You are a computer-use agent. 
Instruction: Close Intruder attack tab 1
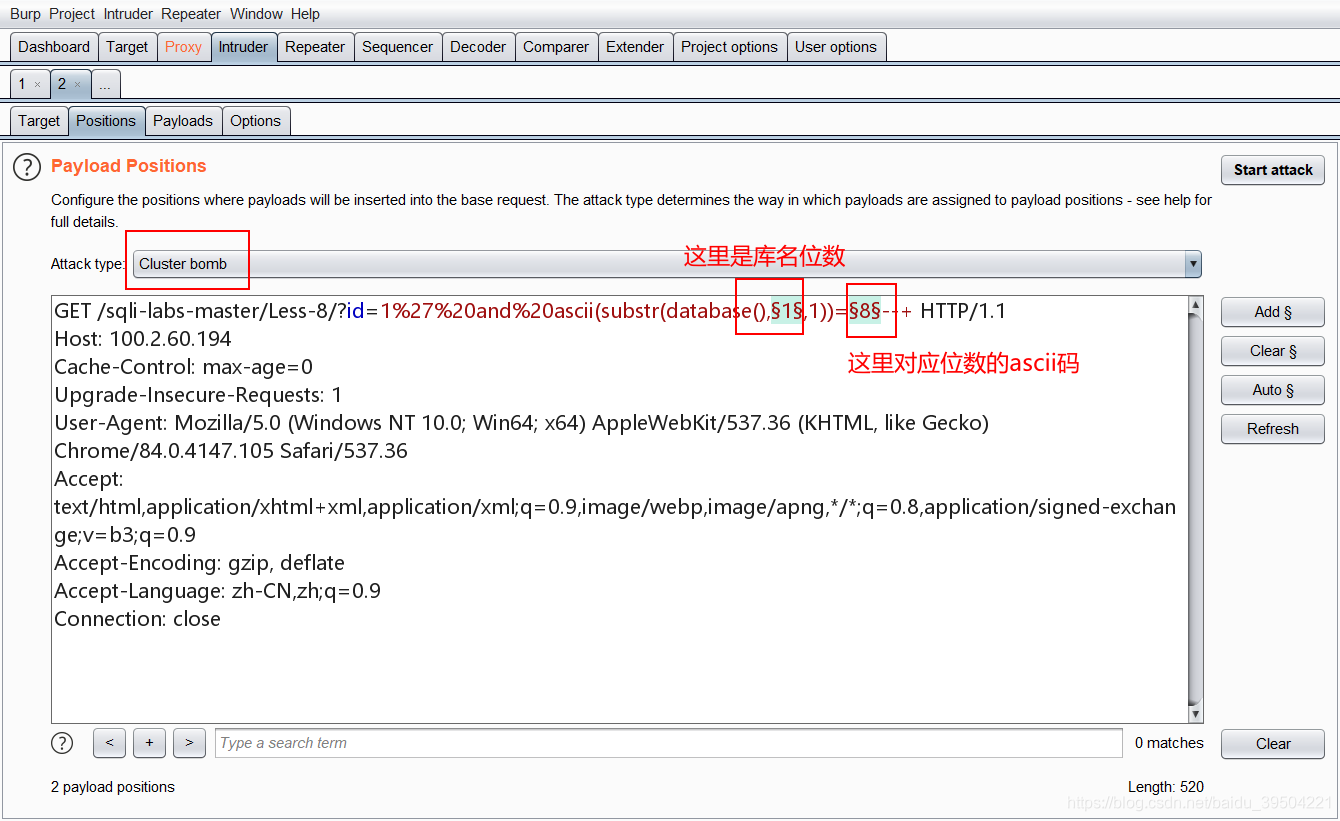tap(38, 84)
